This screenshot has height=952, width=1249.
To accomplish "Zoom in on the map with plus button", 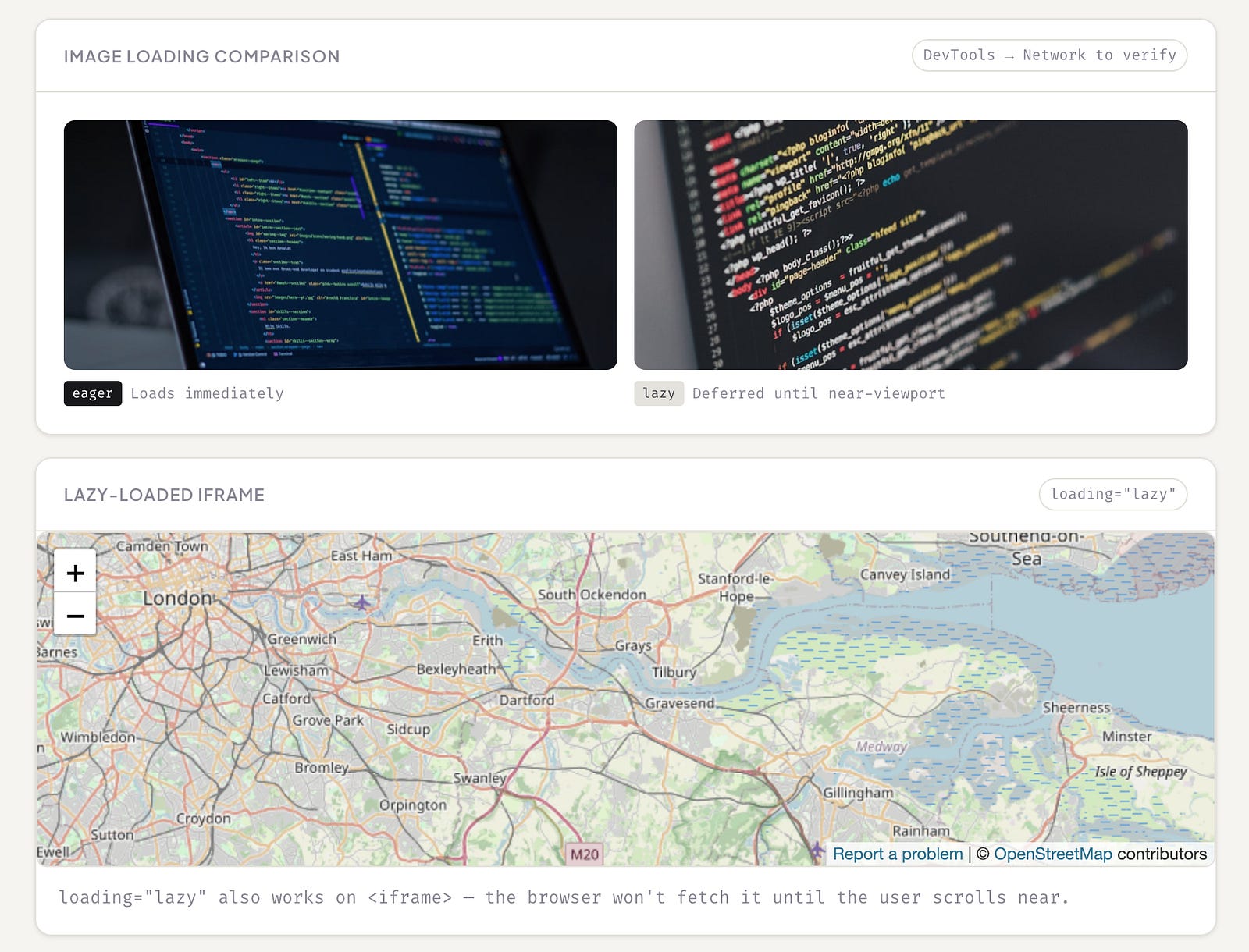I will tap(75, 573).
